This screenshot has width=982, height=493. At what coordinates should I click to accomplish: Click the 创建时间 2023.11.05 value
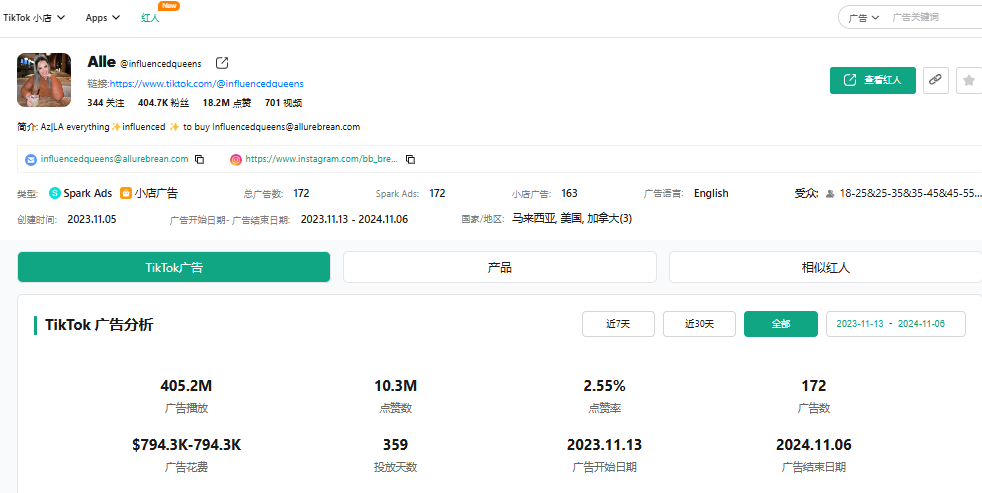click(x=91, y=219)
